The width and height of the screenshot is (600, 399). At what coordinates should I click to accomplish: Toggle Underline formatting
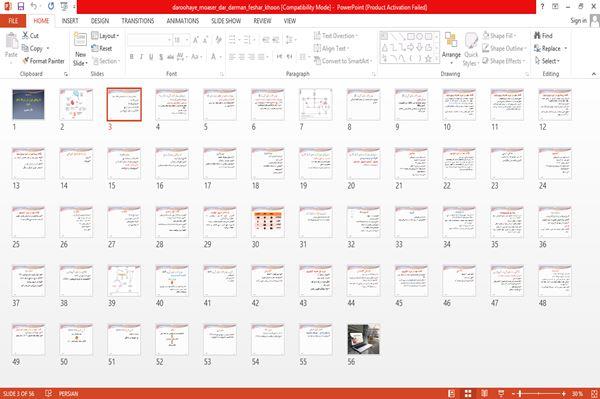[151, 57]
